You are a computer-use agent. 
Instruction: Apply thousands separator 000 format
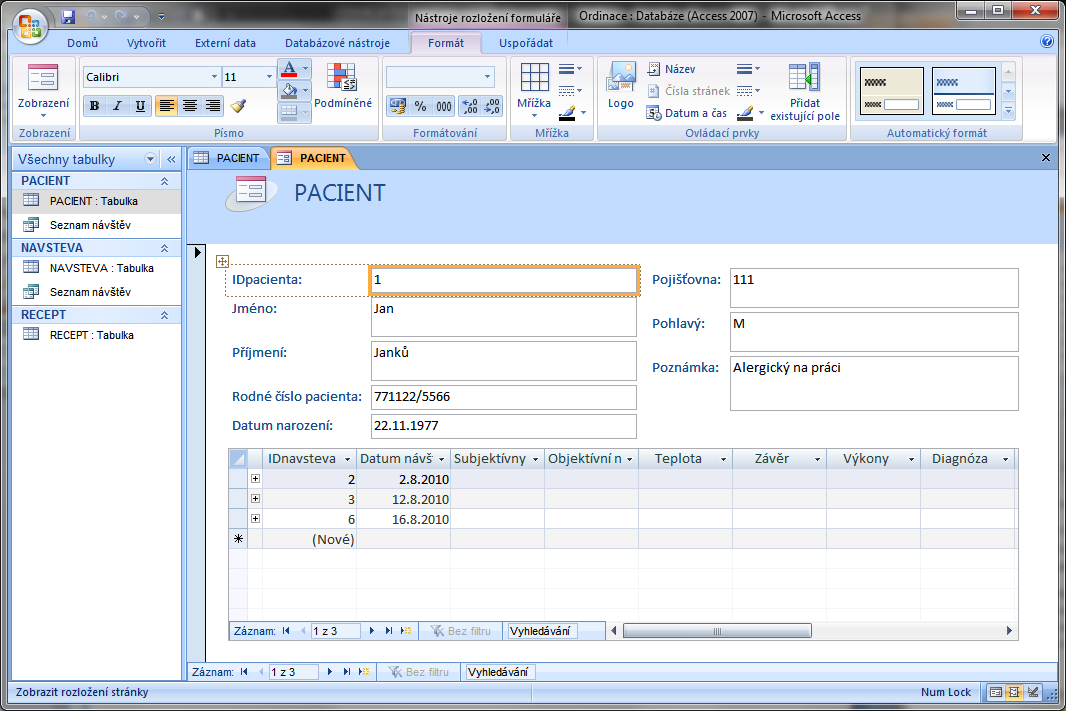click(444, 106)
